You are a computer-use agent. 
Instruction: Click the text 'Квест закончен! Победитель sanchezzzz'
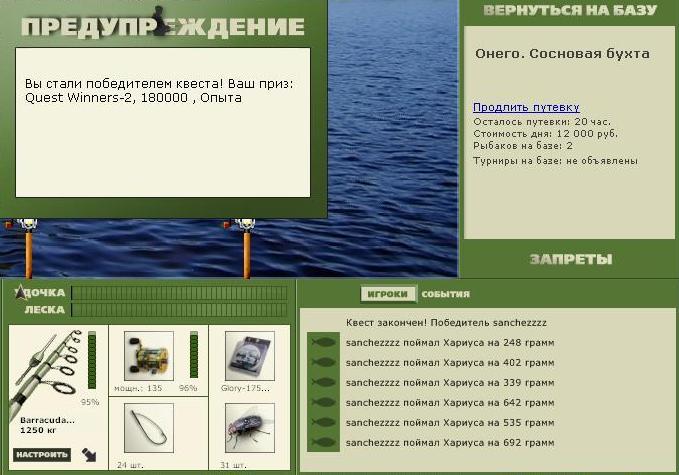pyautogui.click(x=446, y=323)
